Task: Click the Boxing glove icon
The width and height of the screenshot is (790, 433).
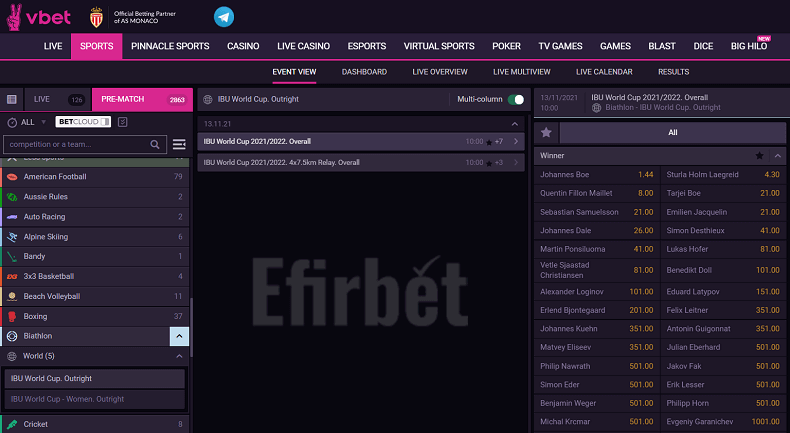Action: 12,317
